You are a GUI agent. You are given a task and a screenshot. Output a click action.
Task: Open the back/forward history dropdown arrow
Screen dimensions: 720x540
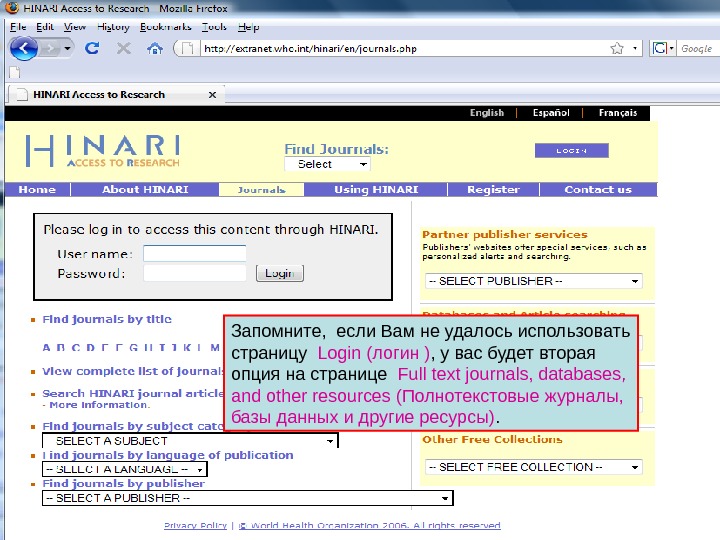coord(68,48)
